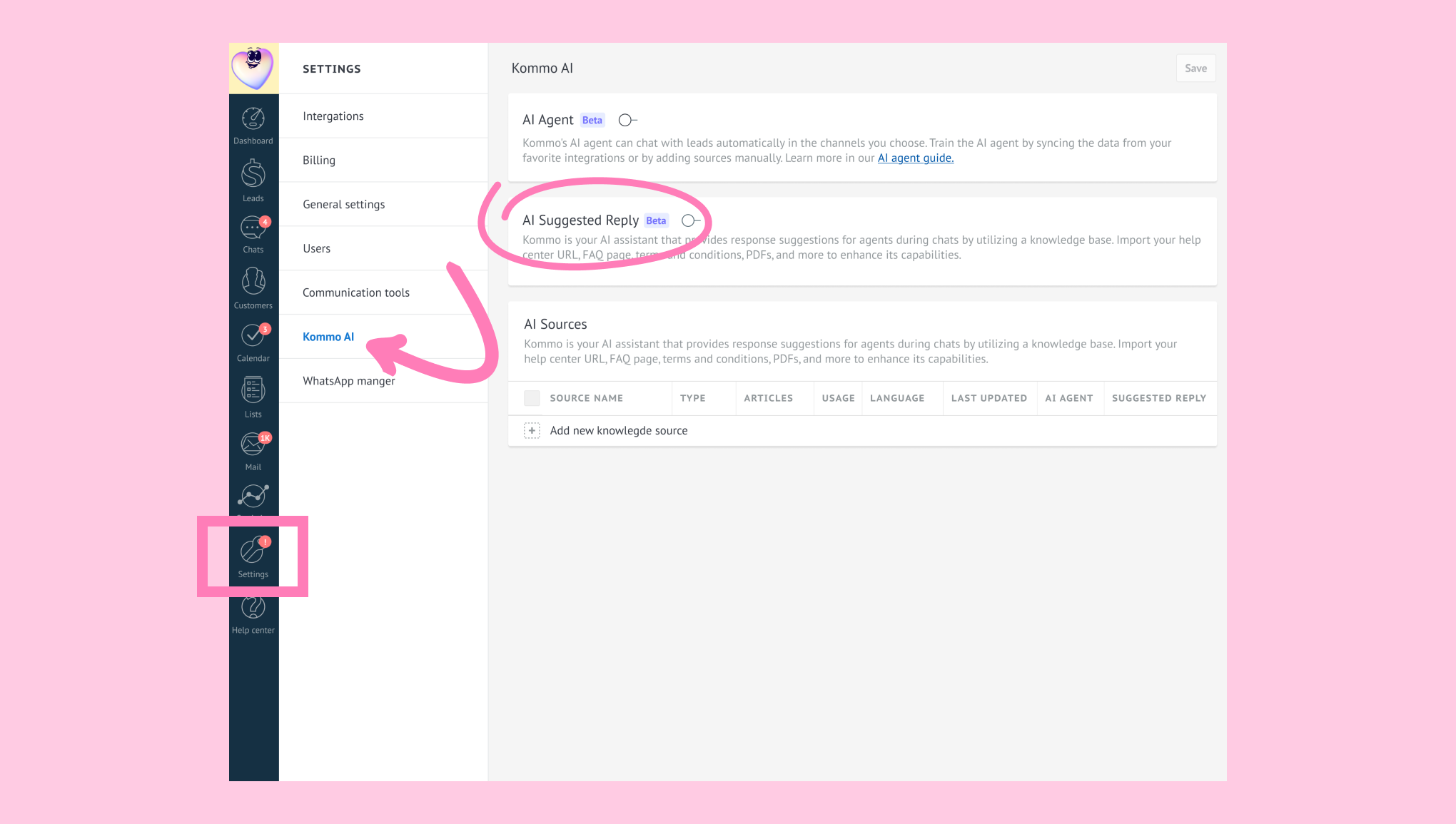The image size is (1456, 824).
Task: Click the LAST UPDATED column header
Action: pos(989,398)
